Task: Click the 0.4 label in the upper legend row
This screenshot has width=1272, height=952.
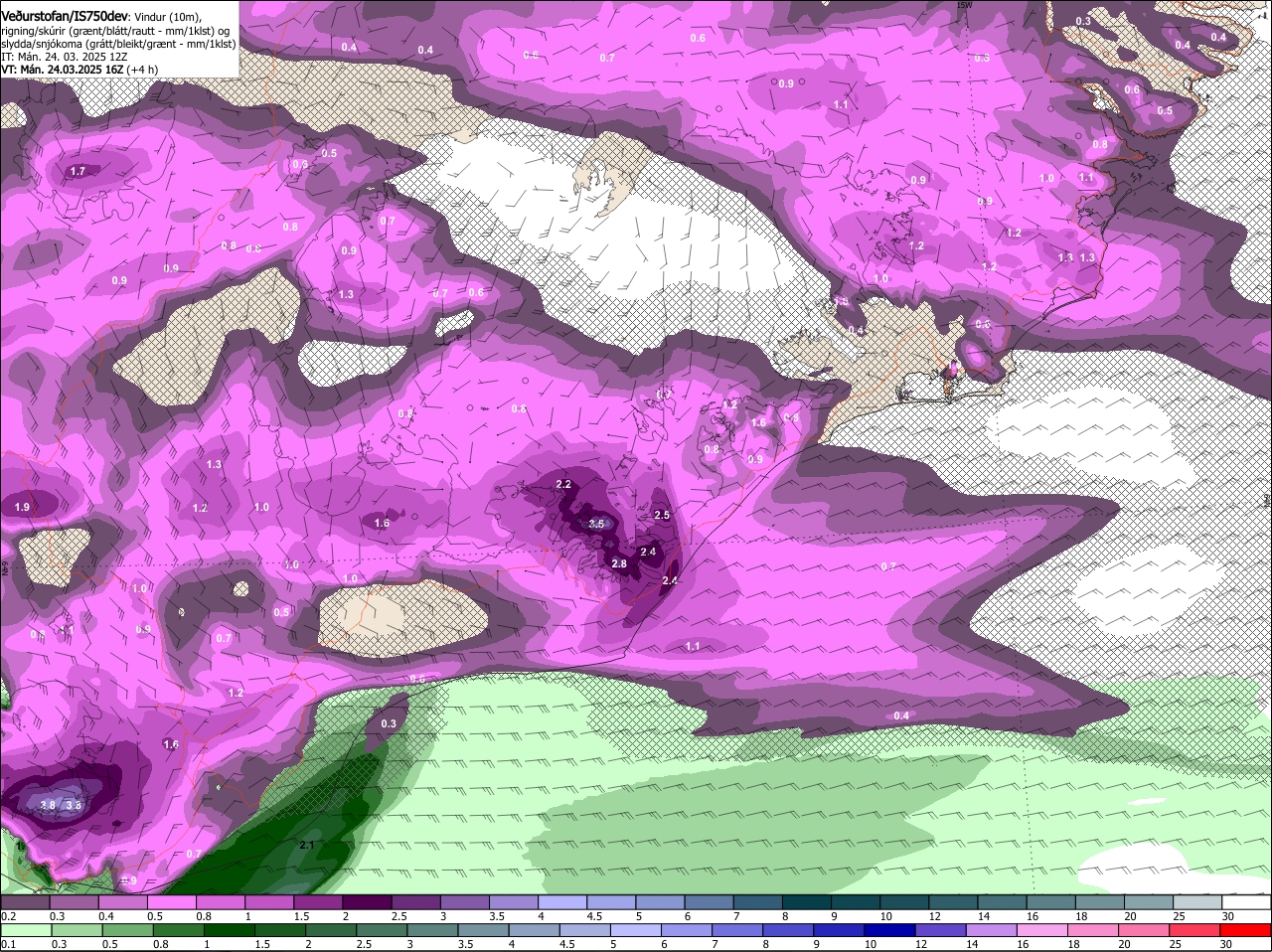Action: pyautogui.click(x=106, y=915)
